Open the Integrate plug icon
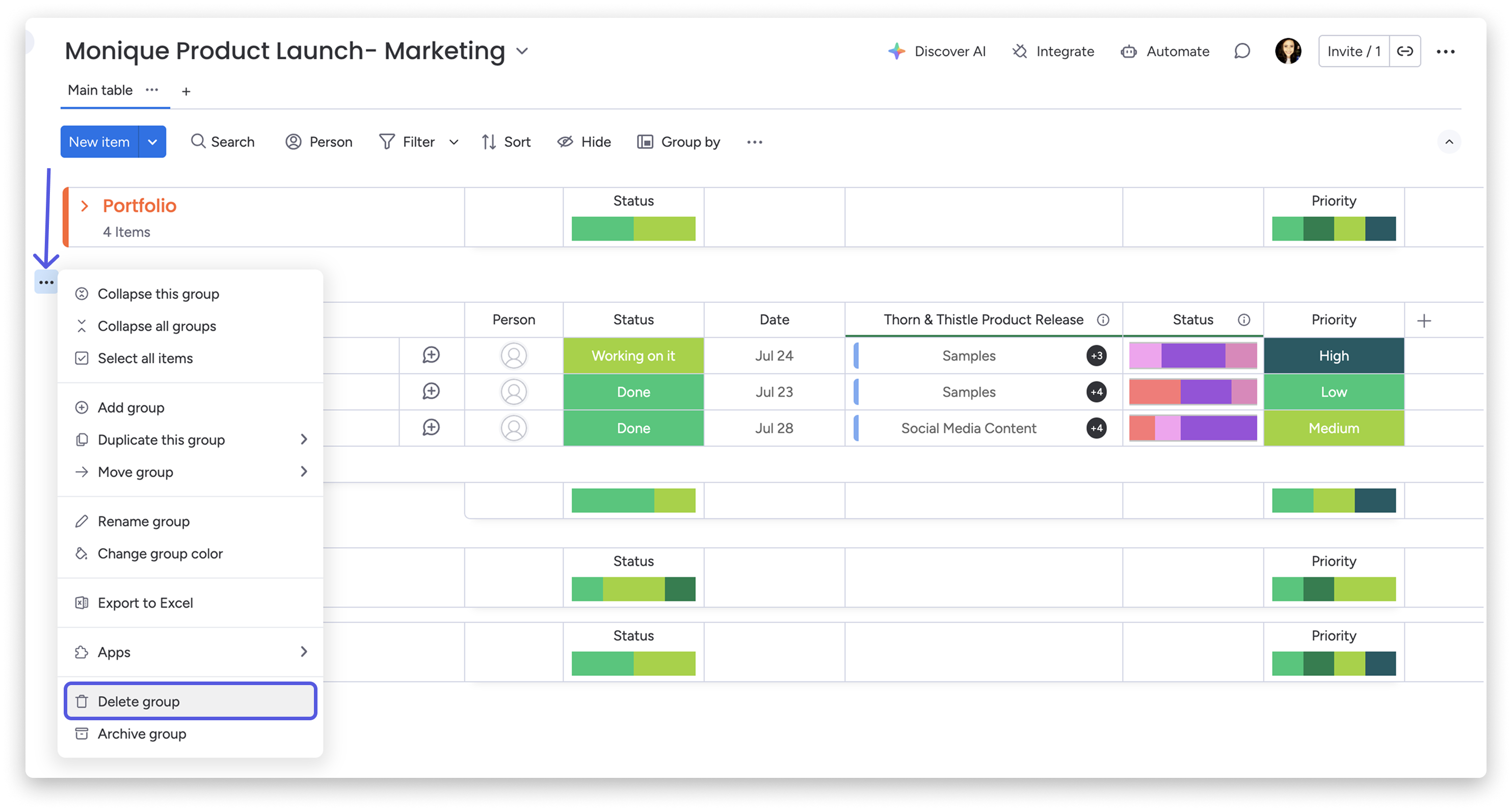 tap(1020, 51)
